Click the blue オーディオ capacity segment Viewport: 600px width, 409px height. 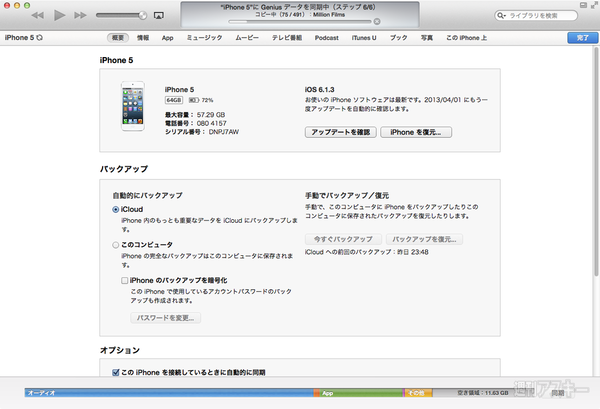click(x=169, y=393)
